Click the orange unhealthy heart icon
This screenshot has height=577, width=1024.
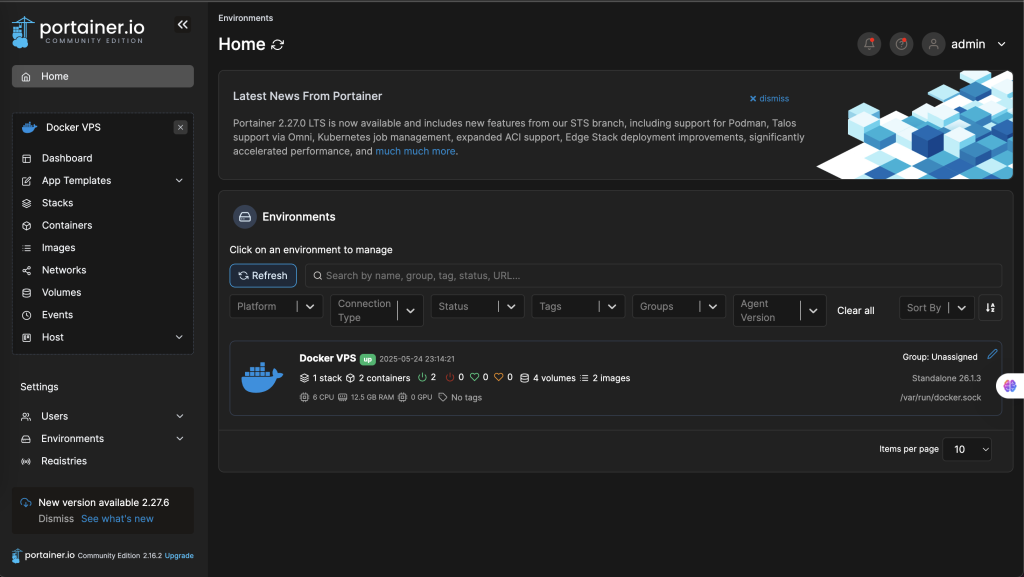pos(498,377)
